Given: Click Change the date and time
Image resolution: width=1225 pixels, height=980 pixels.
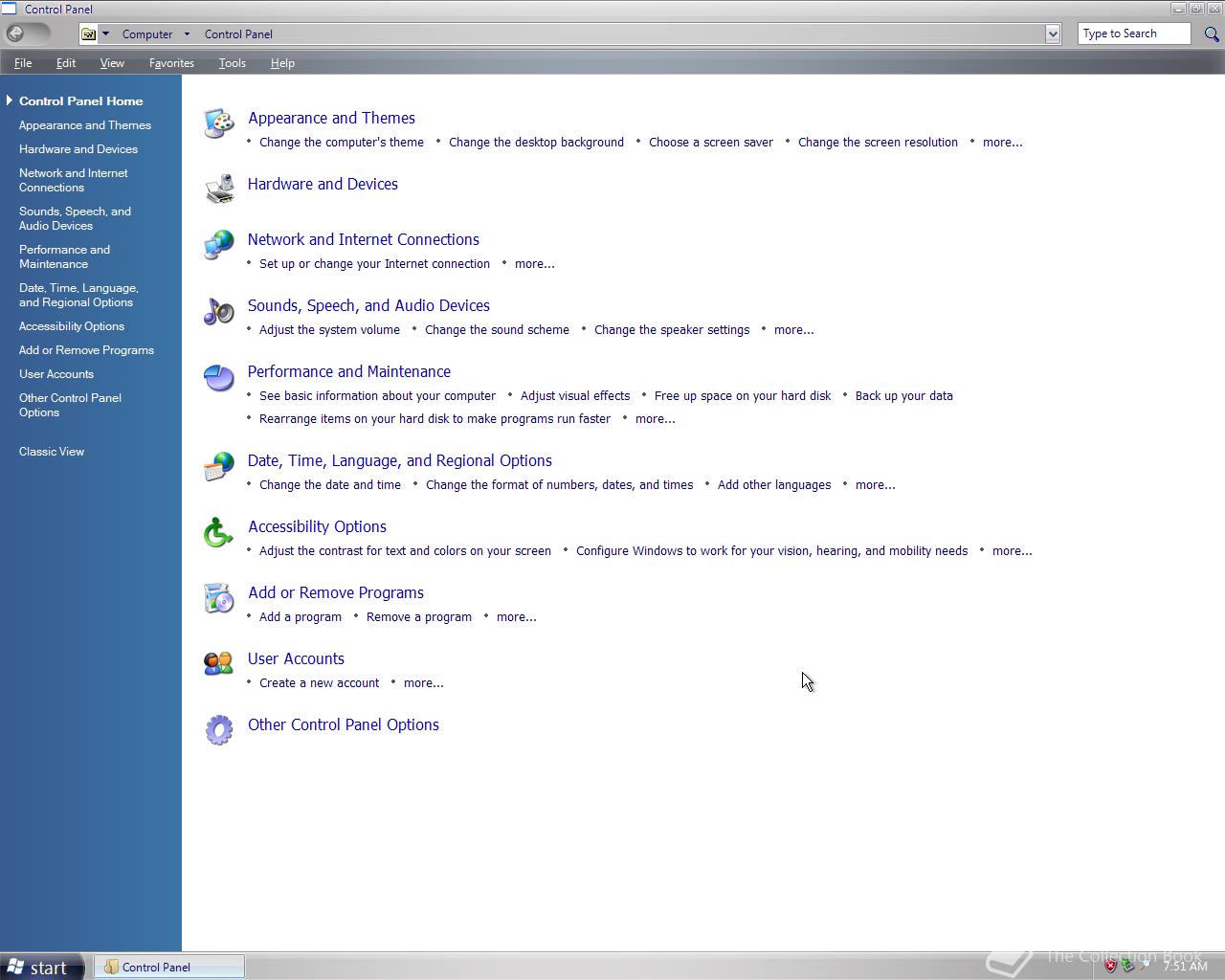Looking at the screenshot, I should pos(330,484).
